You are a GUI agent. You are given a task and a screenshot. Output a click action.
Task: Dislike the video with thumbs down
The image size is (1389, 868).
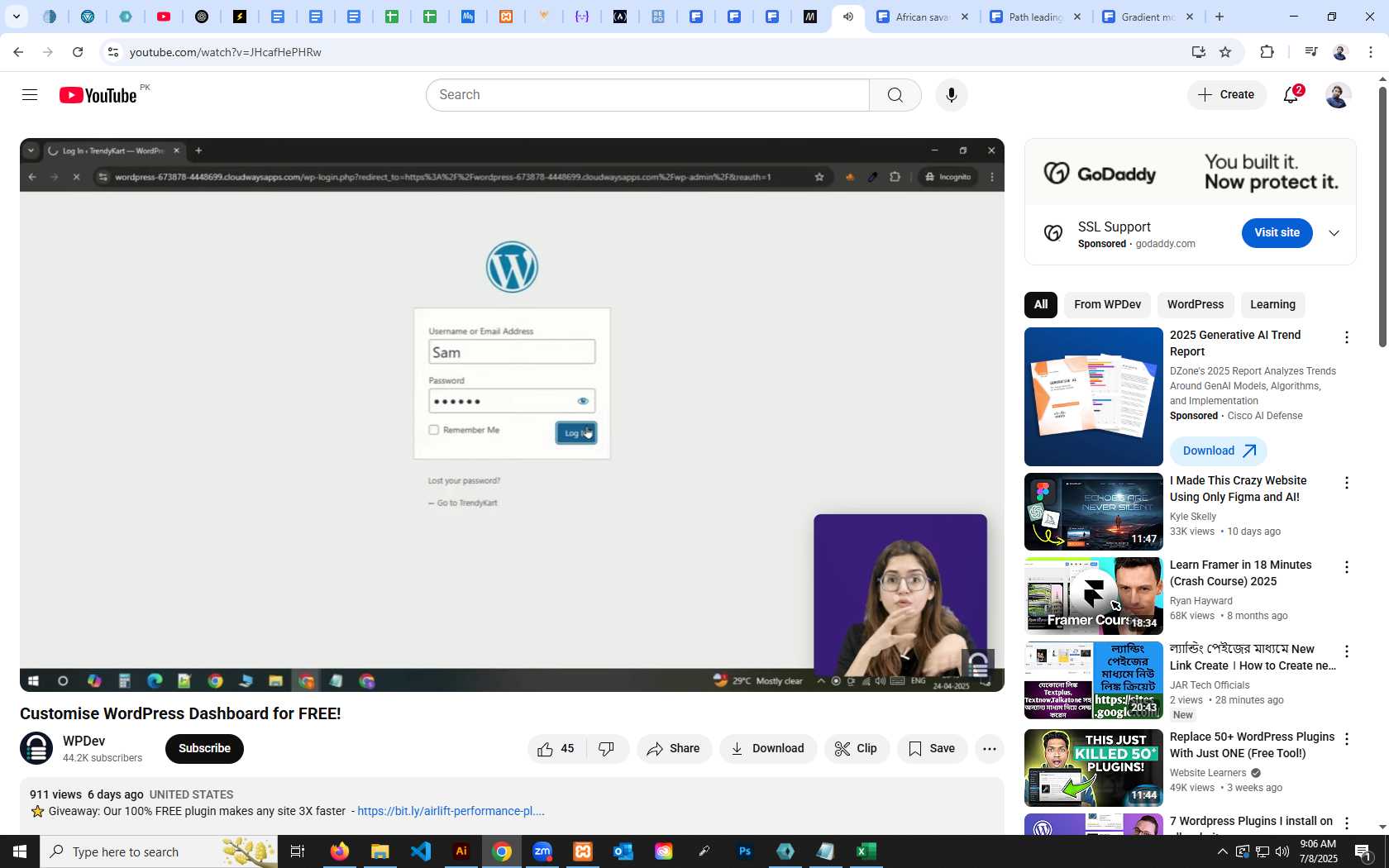coord(607,749)
